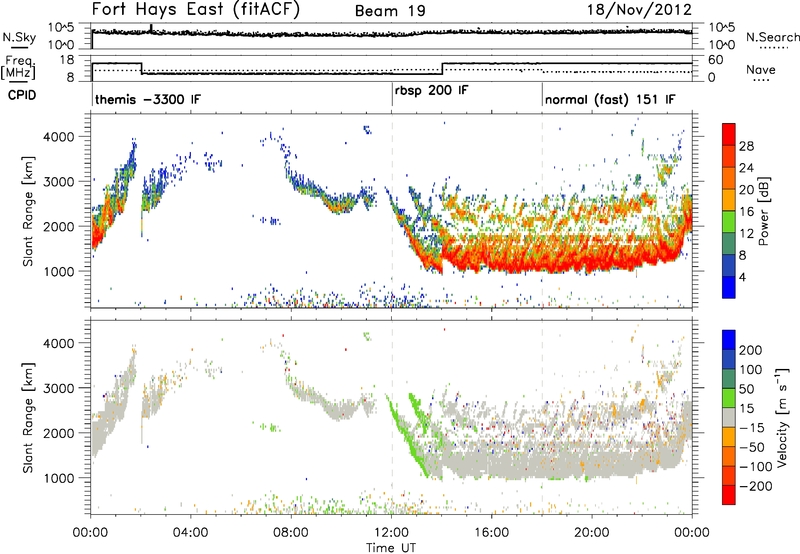Click the '1000' tick on velocity panel
Screen dimensions: 800x554
point(58,478)
